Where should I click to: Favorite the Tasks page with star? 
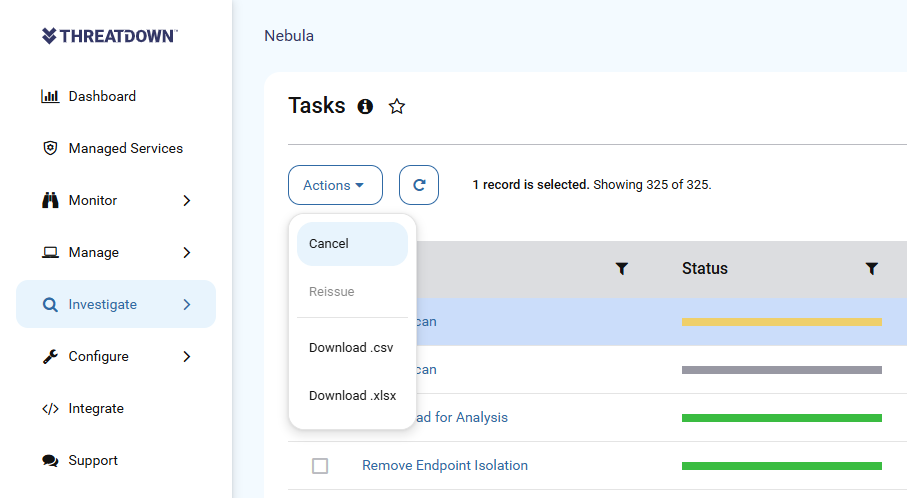[397, 106]
